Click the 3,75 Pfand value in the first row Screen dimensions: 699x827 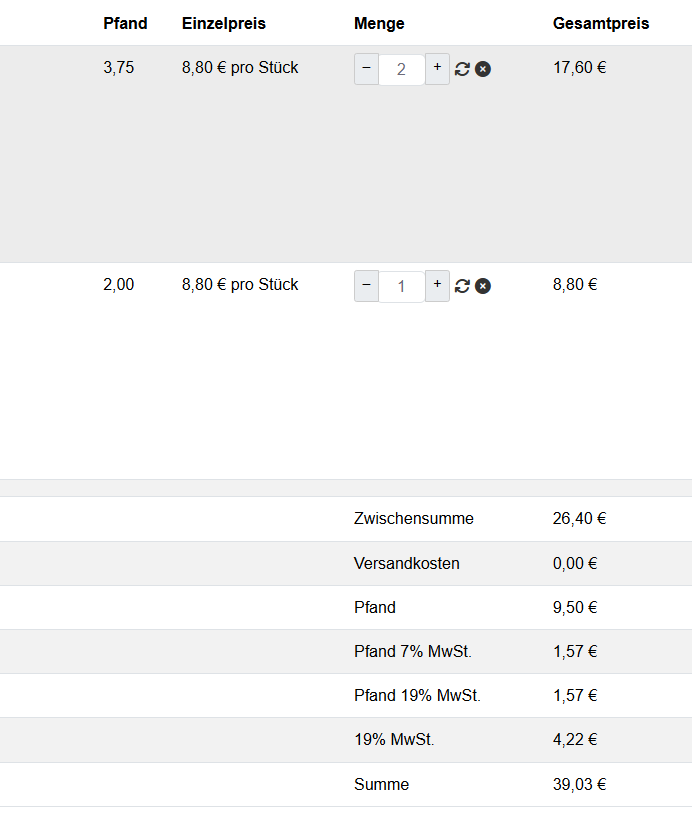[x=118, y=68]
